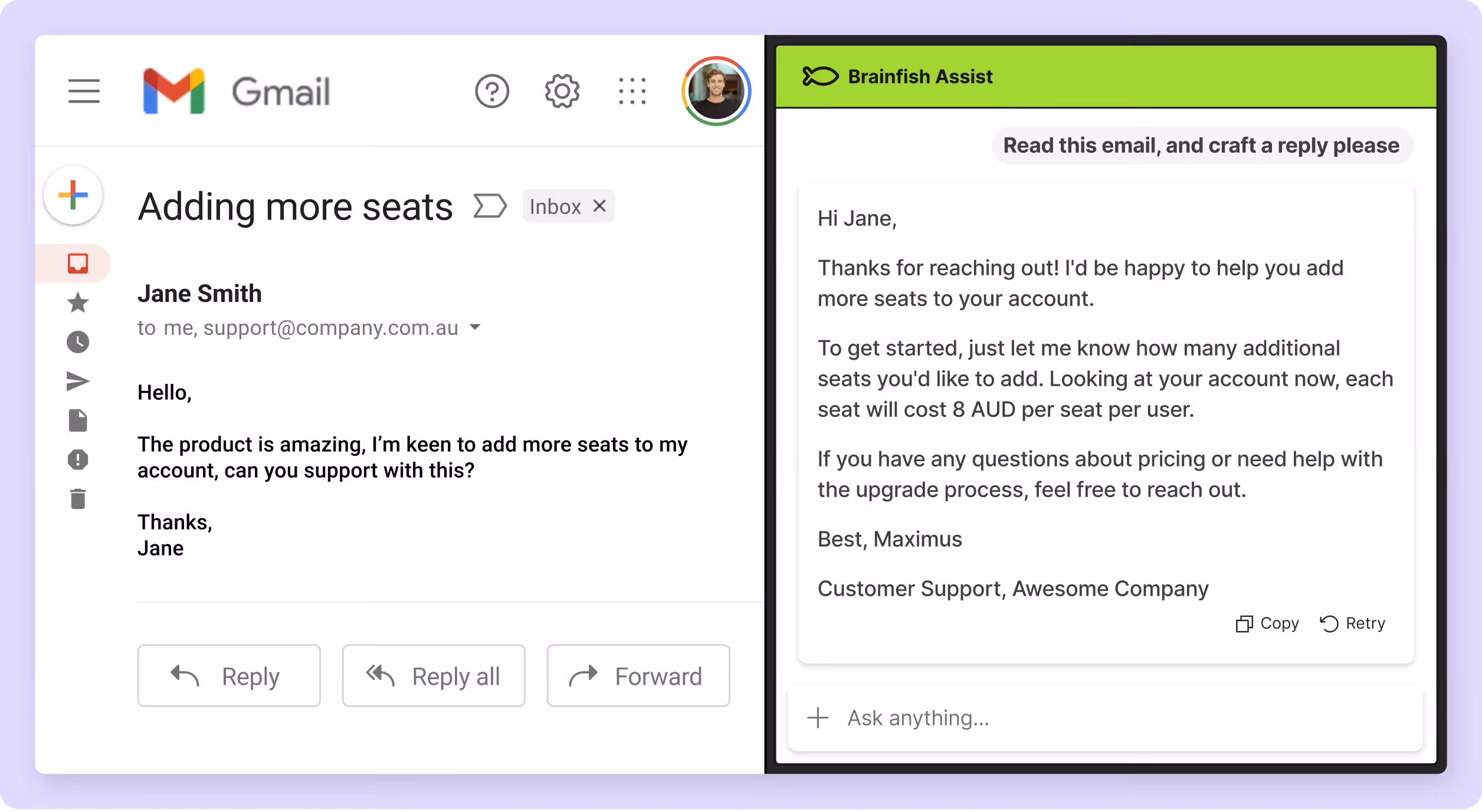Screen dimensions: 1482x812
Task: Open Starred messages in sidebar
Action: [x=78, y=303]
